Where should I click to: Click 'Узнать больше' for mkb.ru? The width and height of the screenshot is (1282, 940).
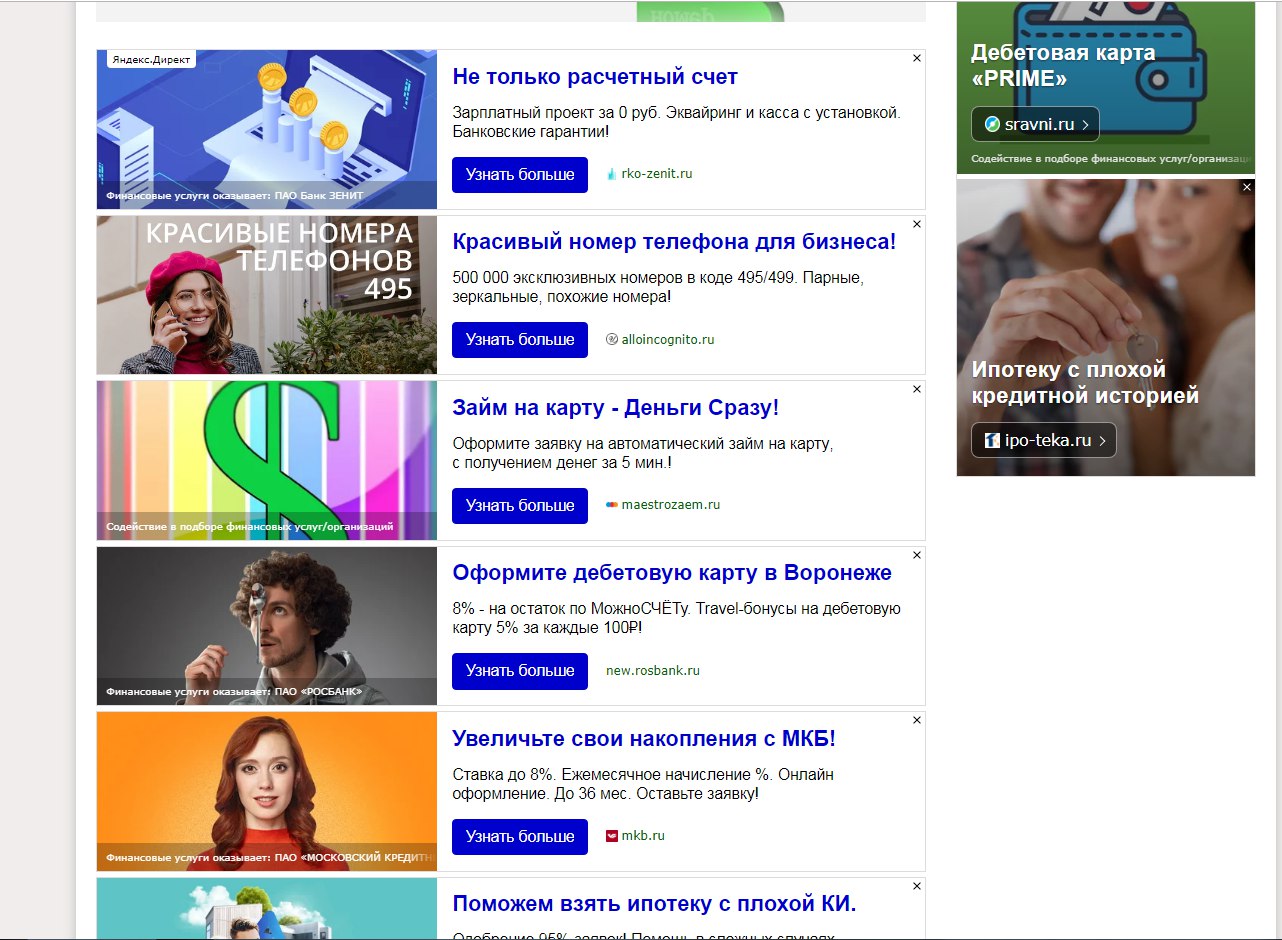(x=520, y=836)
